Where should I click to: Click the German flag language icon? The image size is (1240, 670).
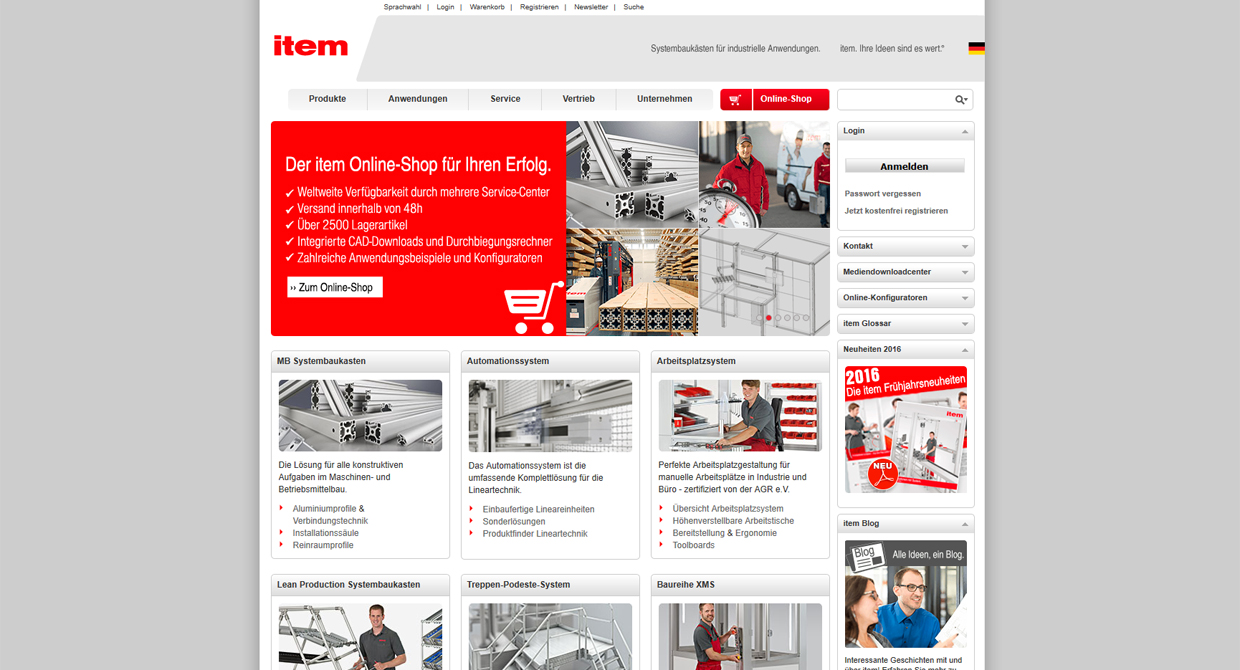(x=976, y=48)
